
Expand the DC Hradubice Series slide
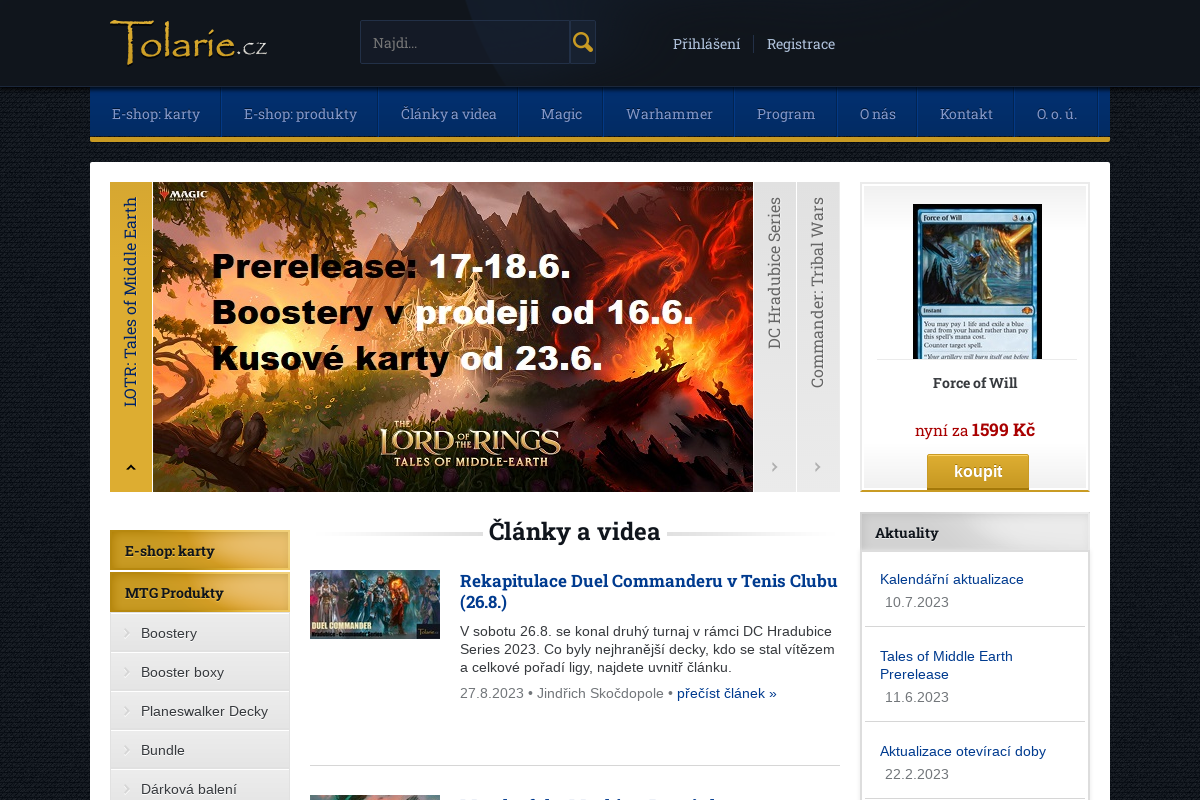pos(774,466)
